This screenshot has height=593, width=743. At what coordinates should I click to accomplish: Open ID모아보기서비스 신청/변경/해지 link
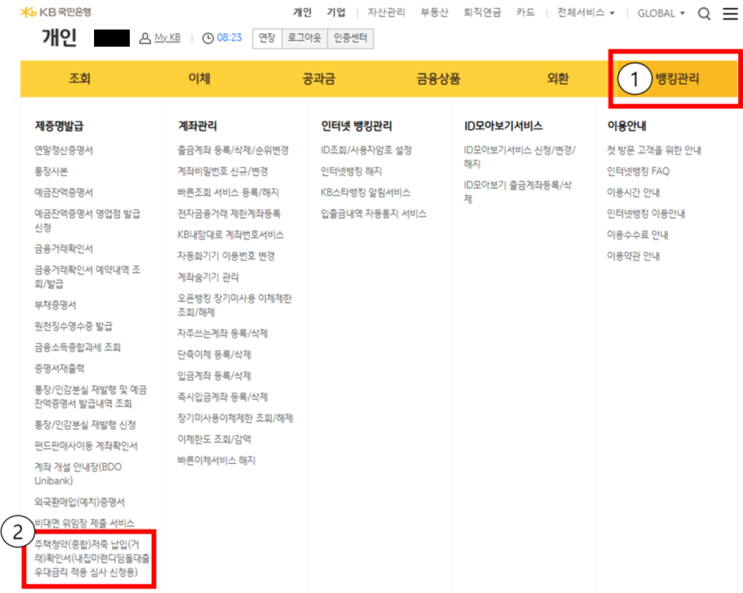click(x=519, y=157)
